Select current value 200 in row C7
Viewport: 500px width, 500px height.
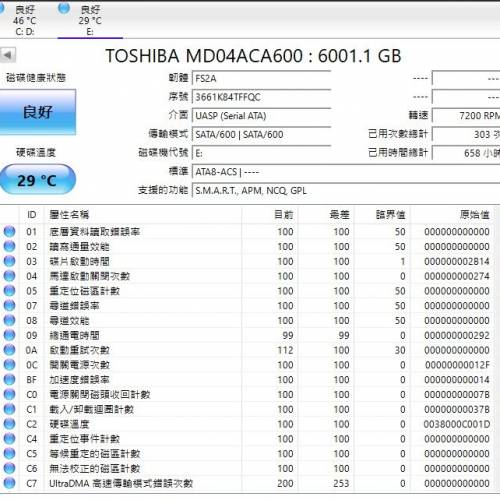285,483
